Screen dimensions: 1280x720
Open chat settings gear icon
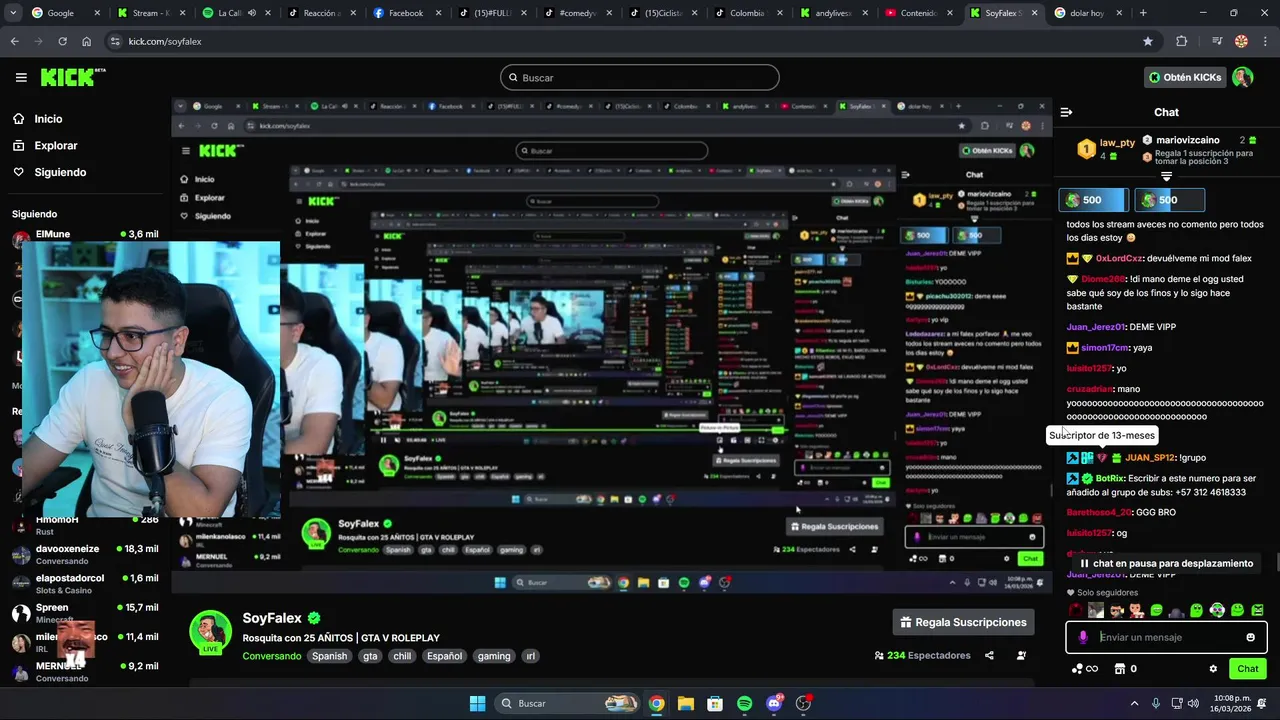(x=1213, y=669)
